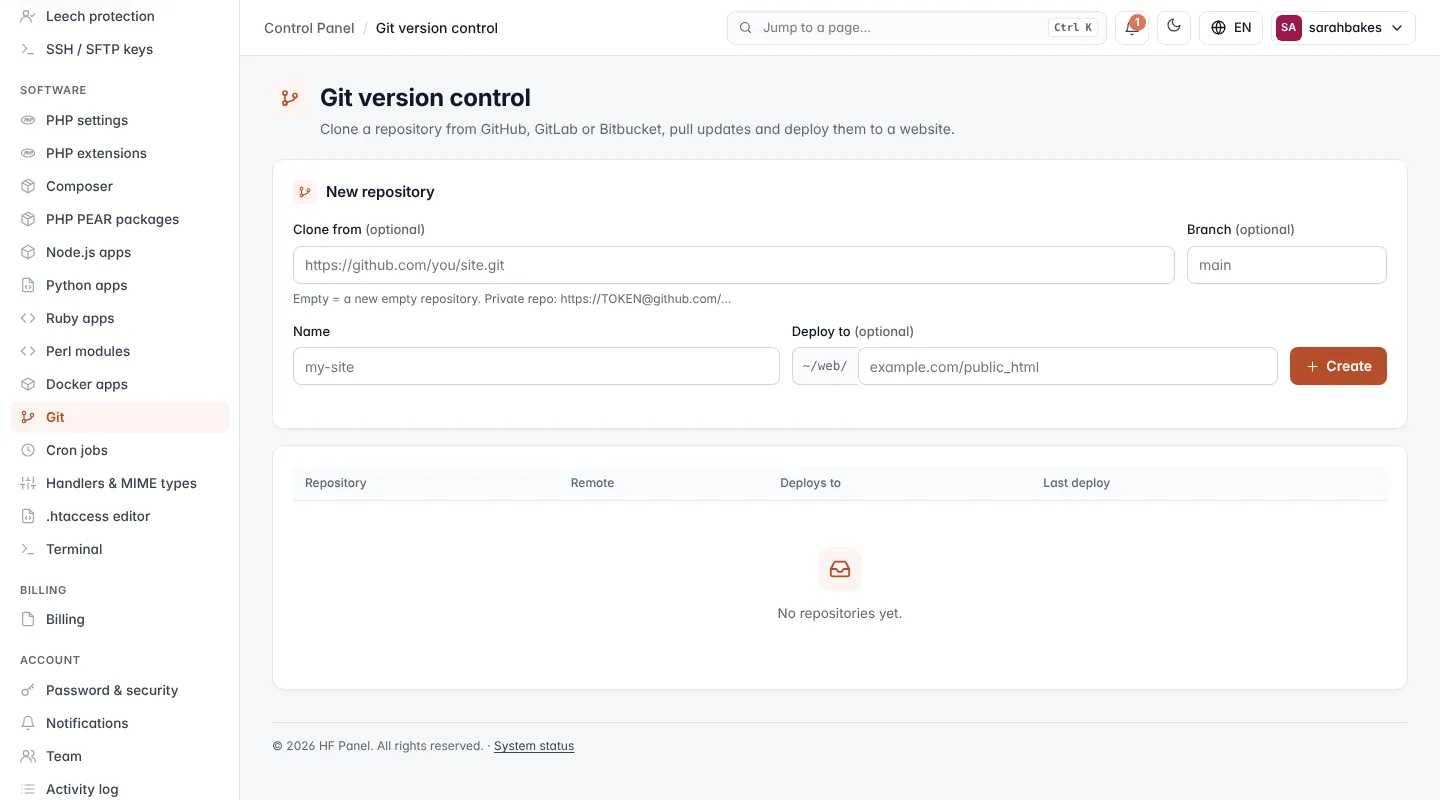Click the Password & security key icon
The width and height of the screenshot is (1440, 800).
point(28,690)
